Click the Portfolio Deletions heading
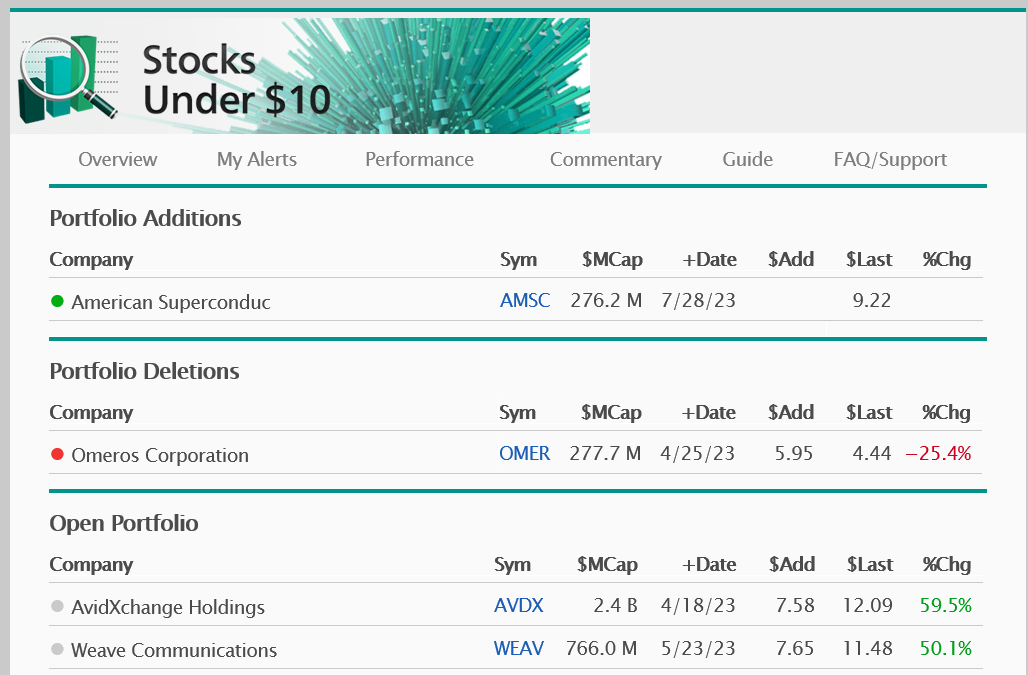The image size is (1028, 675). pos(144,372)
